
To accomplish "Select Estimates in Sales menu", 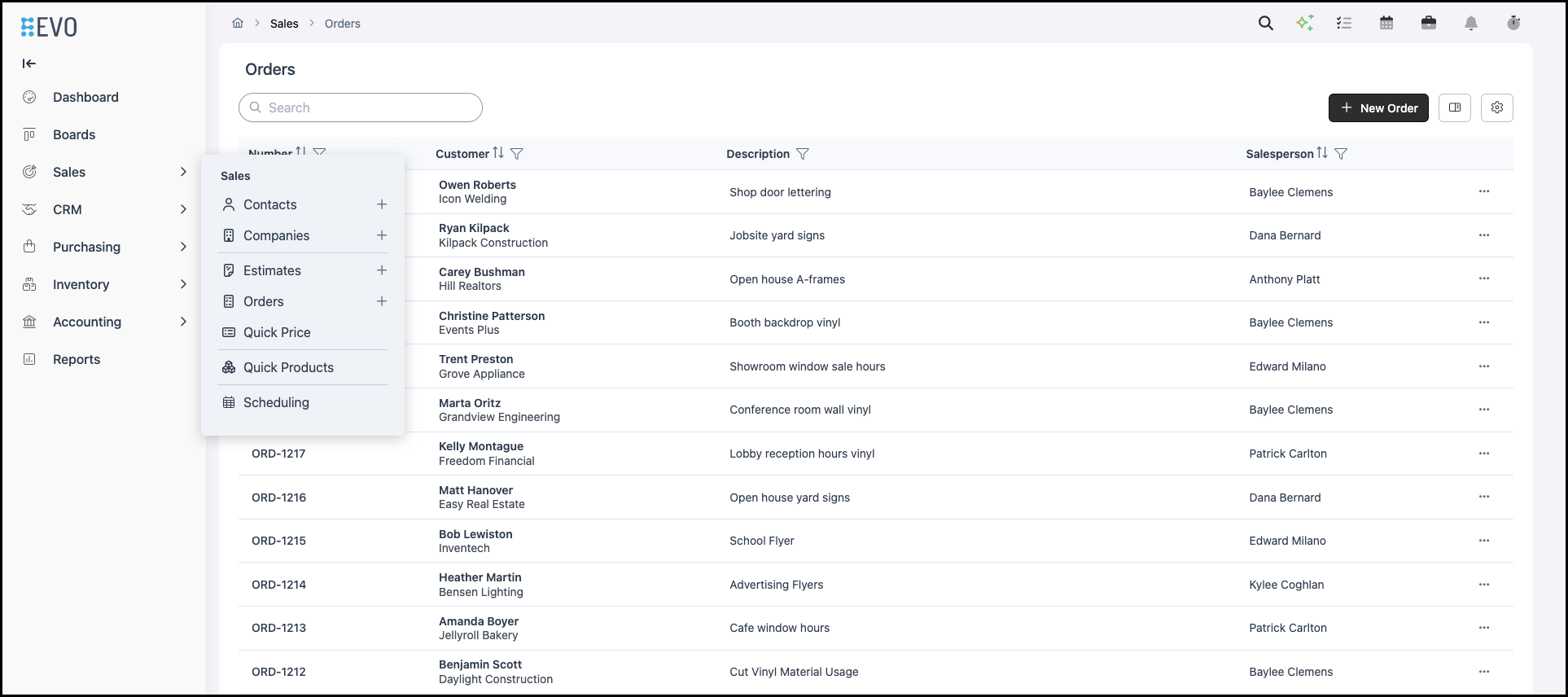I will [272, 270].
